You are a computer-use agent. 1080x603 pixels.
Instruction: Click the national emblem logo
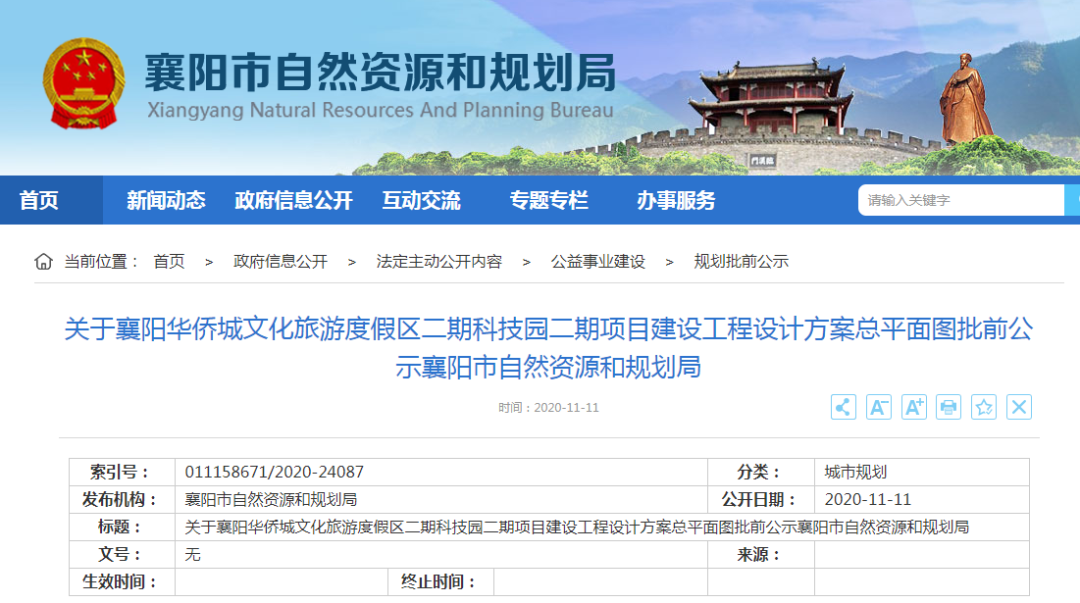pyautogui.click(x=84, y=83)
